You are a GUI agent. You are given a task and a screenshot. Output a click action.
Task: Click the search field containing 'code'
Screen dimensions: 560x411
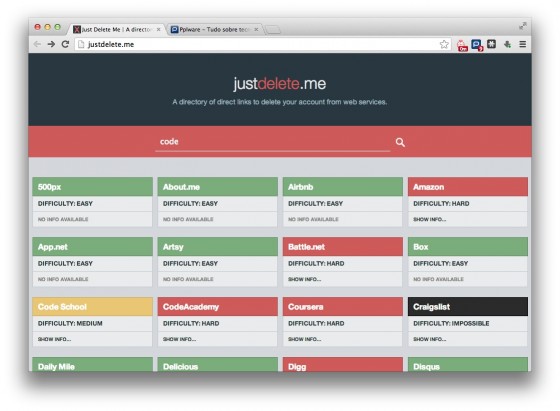pyautogui.click(x=272, y=142)
